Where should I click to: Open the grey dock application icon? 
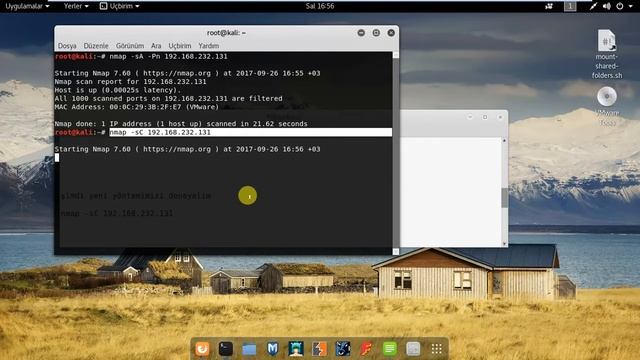(x=413, y=349)
